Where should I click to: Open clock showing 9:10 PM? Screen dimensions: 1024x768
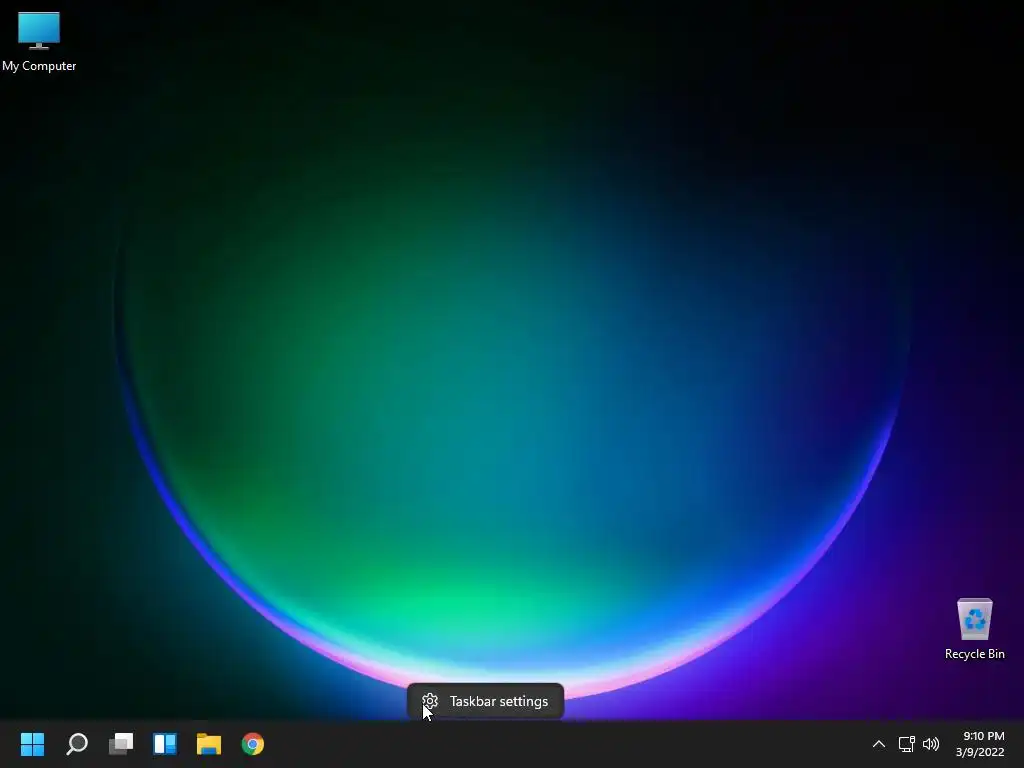tap(980, 744)
